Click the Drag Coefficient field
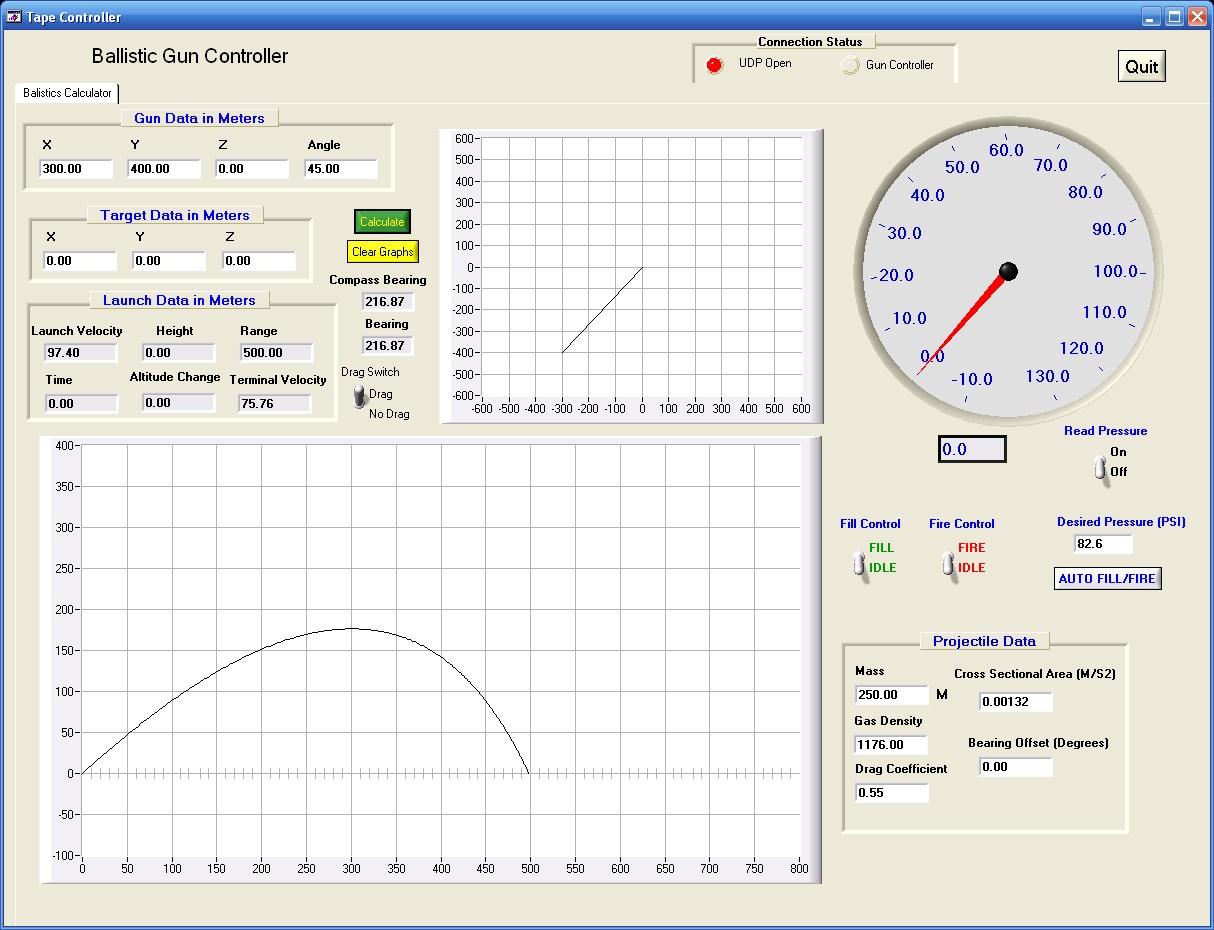 [891, 792]
